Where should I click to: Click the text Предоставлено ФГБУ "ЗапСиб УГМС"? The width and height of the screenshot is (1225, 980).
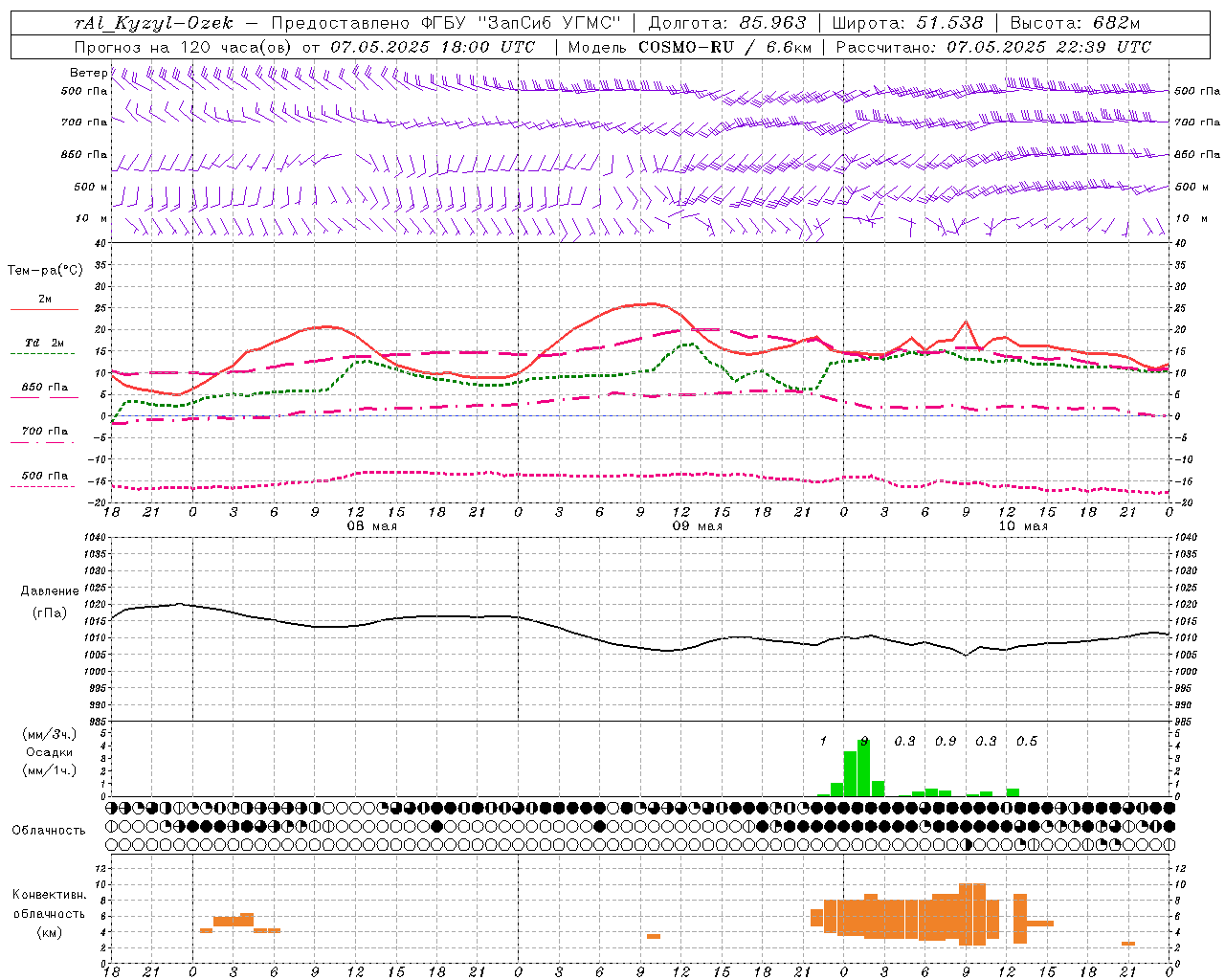[447, 23]
